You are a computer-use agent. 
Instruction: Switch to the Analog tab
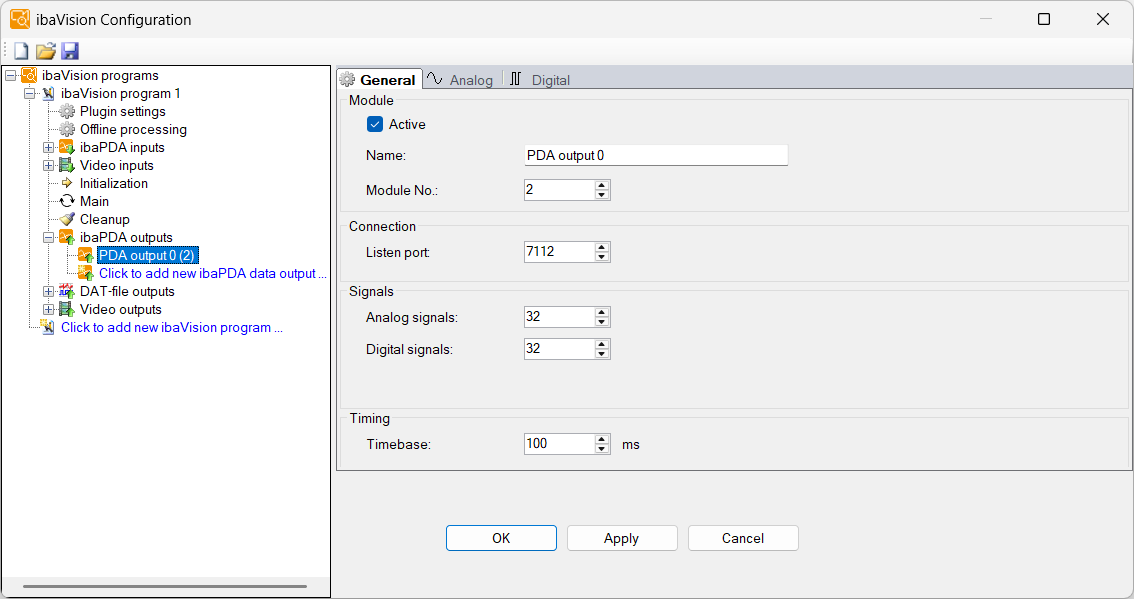point(461,80)
